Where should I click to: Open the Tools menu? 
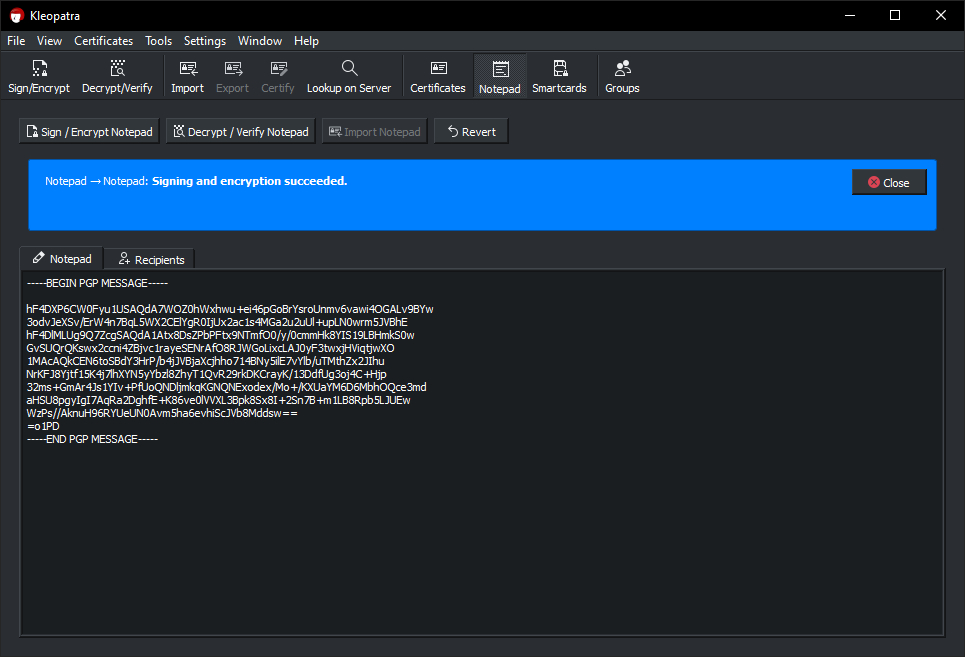[x=158, y=41]
